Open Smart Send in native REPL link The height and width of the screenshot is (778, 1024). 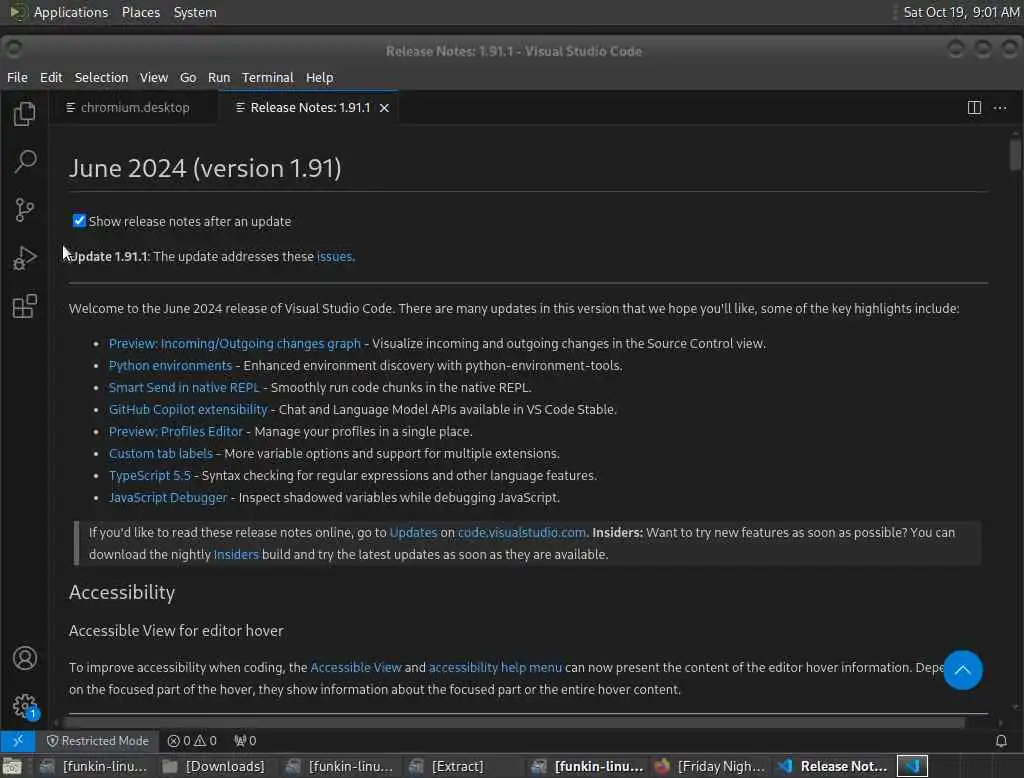(x=184, y=387)
